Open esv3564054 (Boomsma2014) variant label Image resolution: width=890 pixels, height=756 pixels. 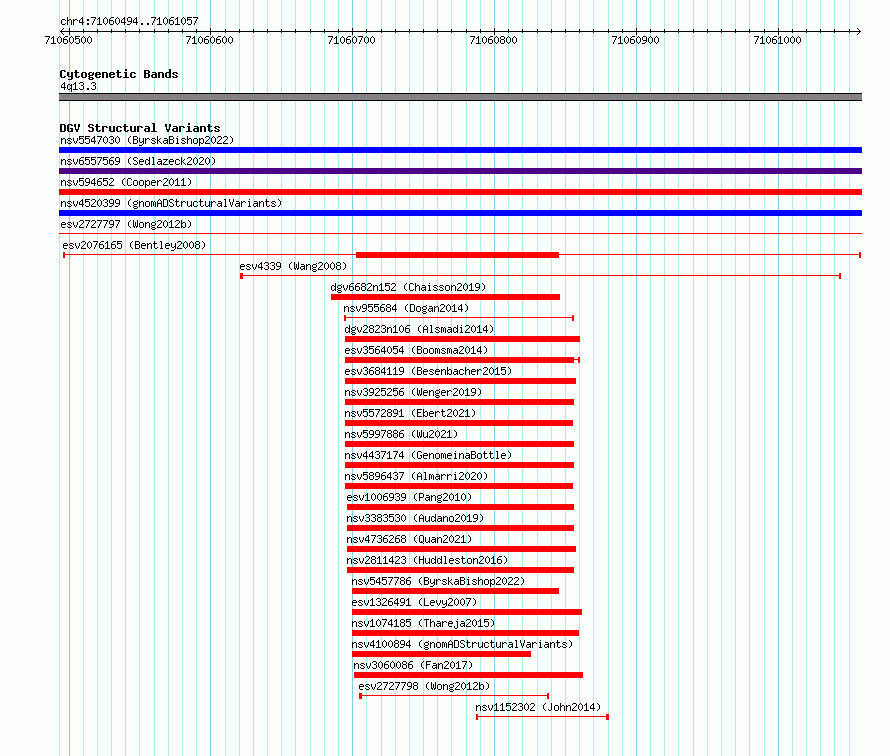click(416, 350)
